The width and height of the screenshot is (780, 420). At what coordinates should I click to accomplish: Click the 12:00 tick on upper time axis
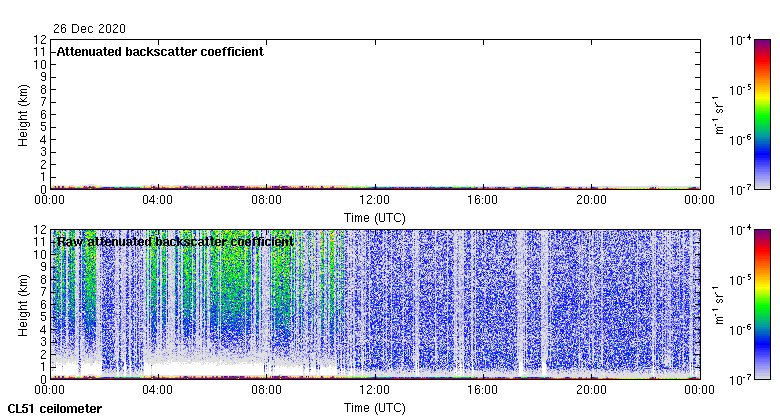[x=374, y=199]
